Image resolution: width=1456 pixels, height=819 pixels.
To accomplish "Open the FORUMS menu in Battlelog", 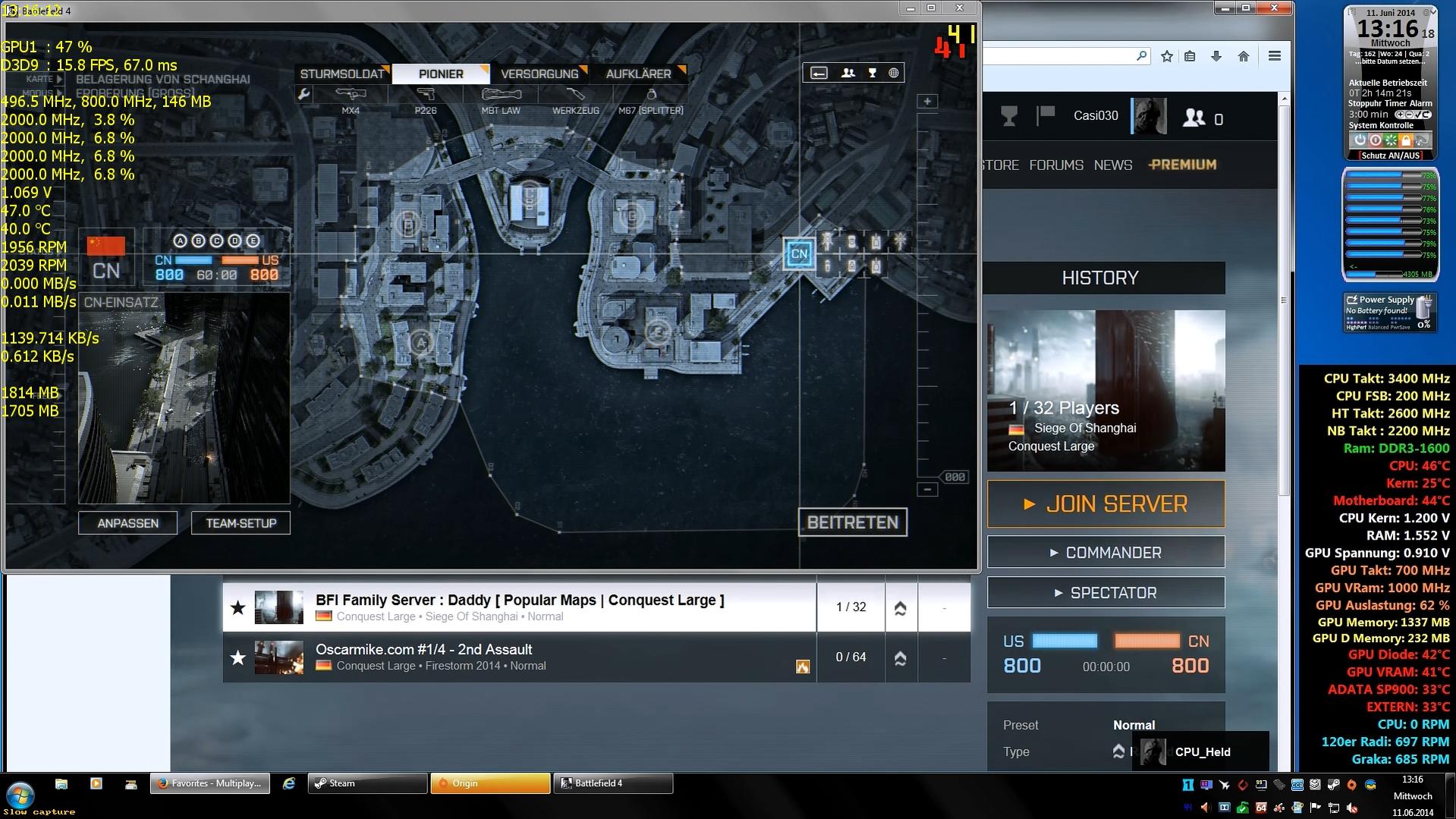I will pos(1056,165).
